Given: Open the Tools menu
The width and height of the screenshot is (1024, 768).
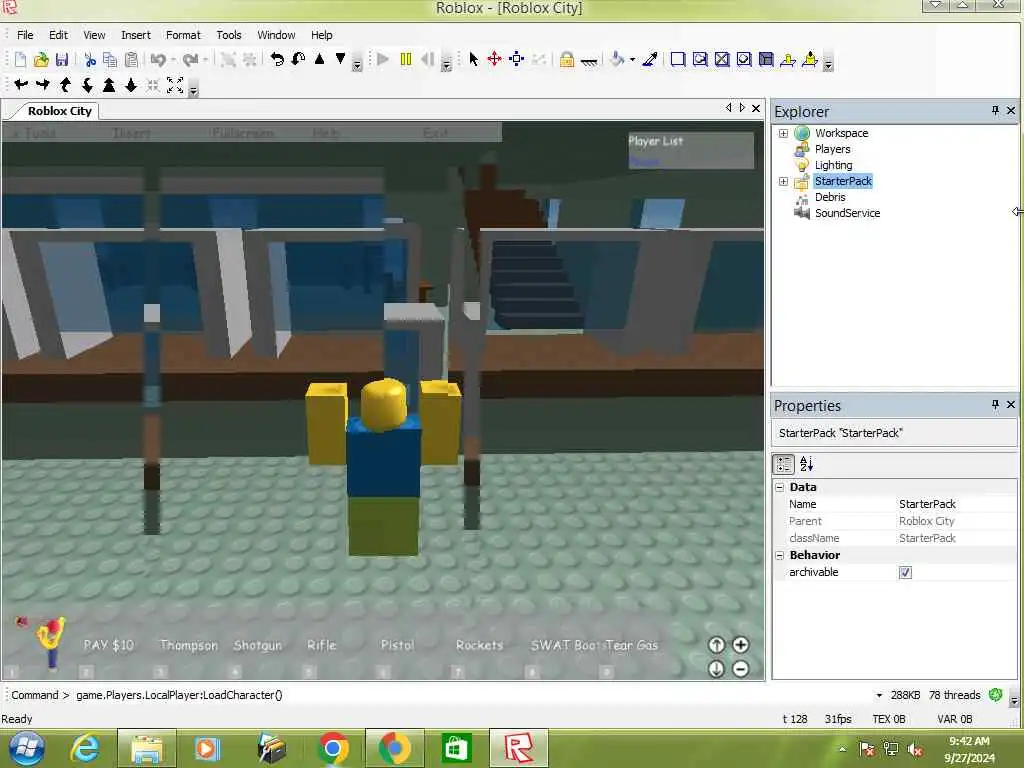Looking at the screenshot, I should click(229, 35).
